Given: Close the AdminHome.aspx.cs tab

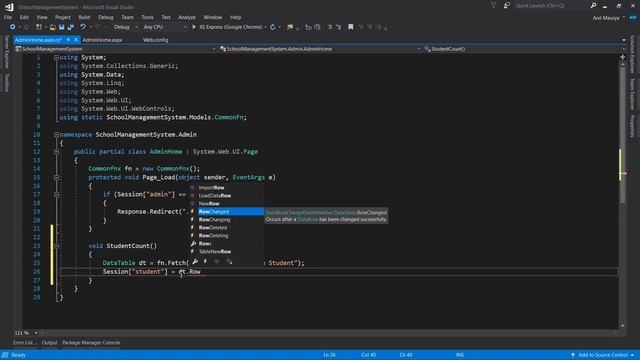Looking at the screenshot, I should (x=76, y=40).
